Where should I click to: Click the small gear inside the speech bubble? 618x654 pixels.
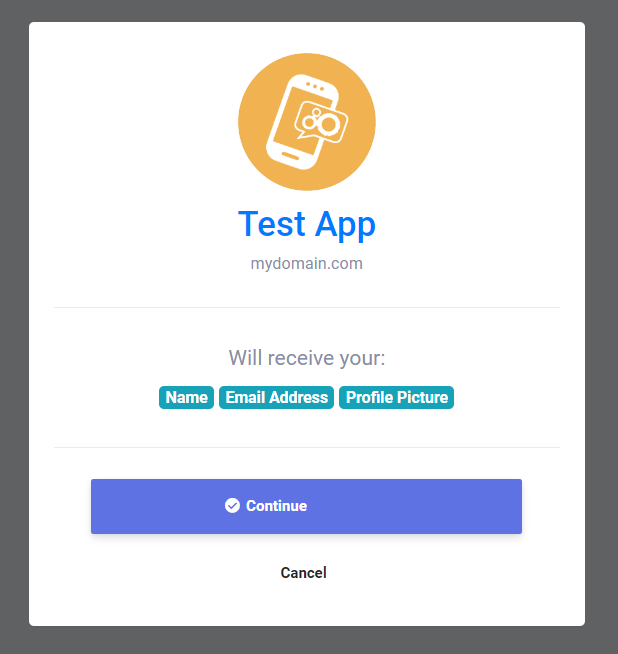tap(309, 122)
